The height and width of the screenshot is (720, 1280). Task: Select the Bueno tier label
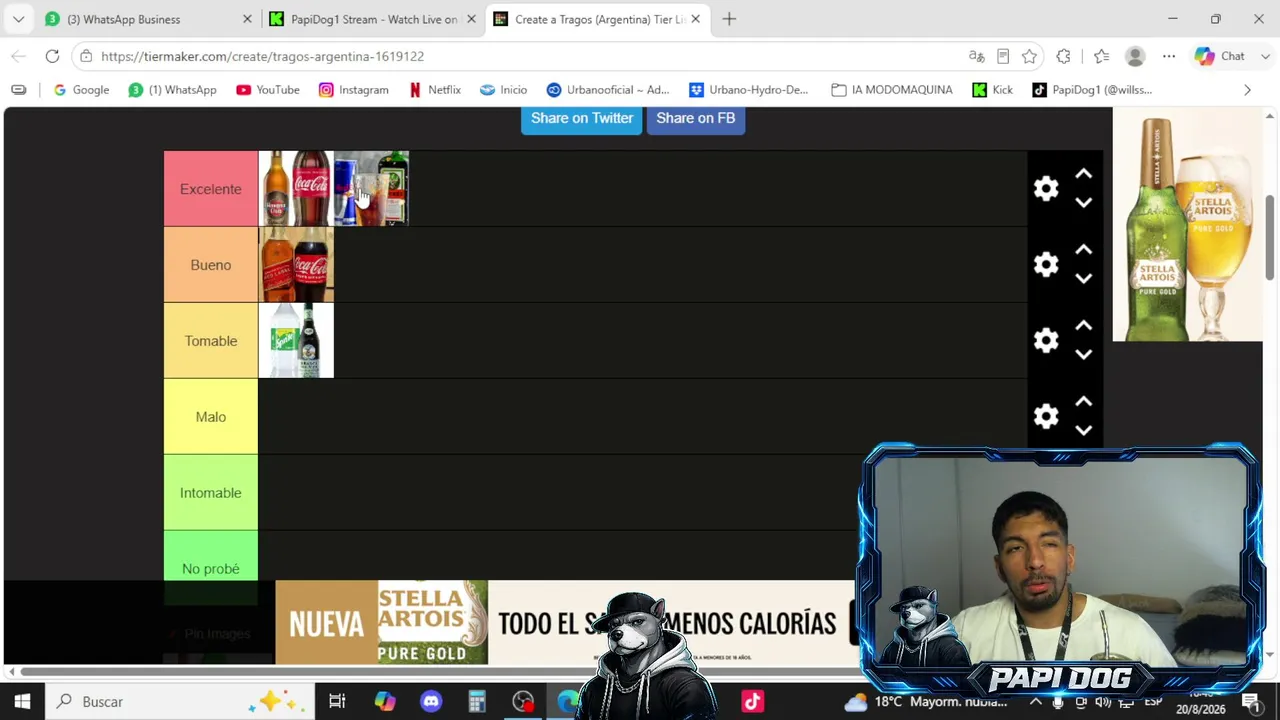211,265
